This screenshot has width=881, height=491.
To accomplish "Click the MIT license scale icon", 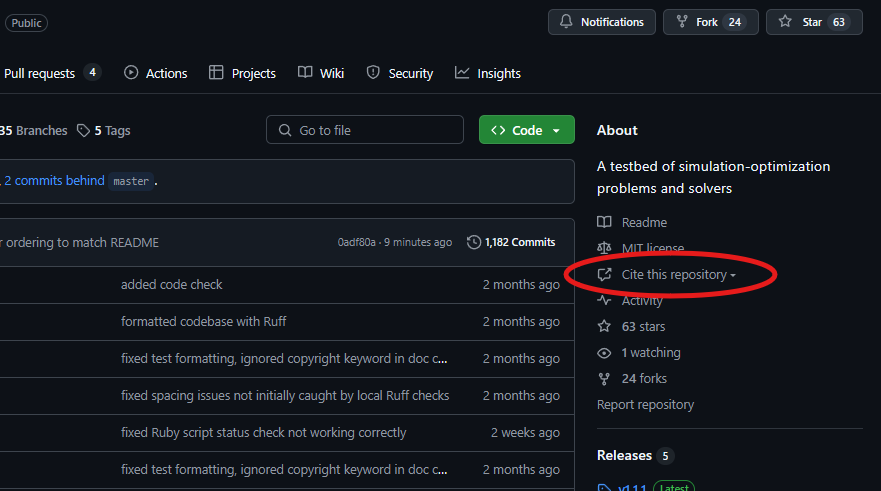I will tap(604, 248).
